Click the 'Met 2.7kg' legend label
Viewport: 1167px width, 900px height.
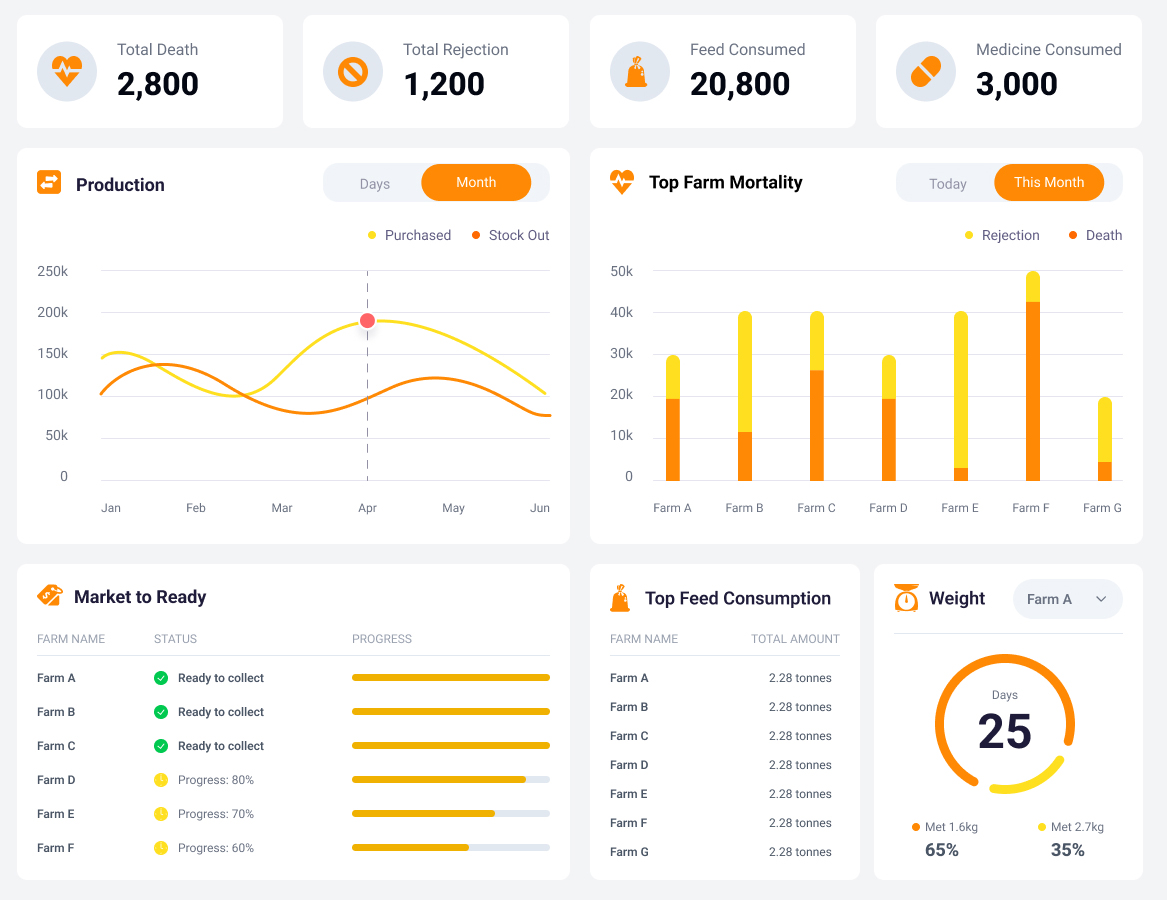pyautogui.click(x=1077, y=827)
